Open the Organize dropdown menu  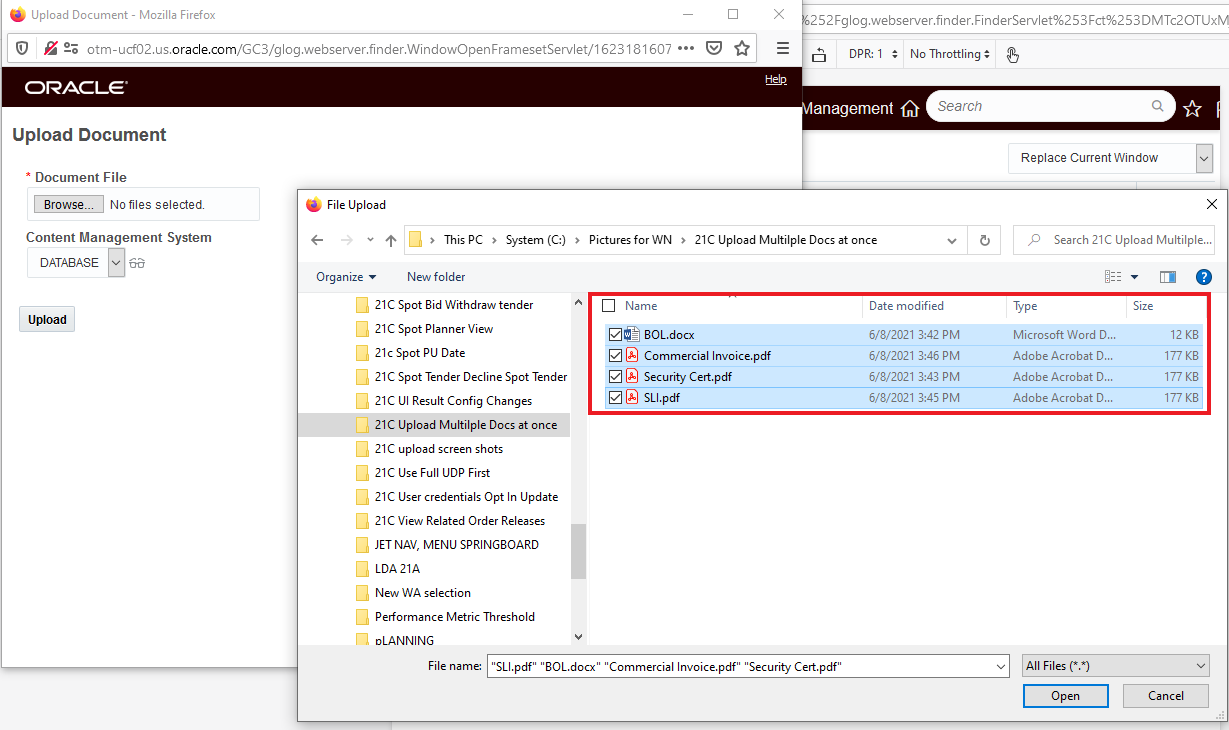(346, 277)
